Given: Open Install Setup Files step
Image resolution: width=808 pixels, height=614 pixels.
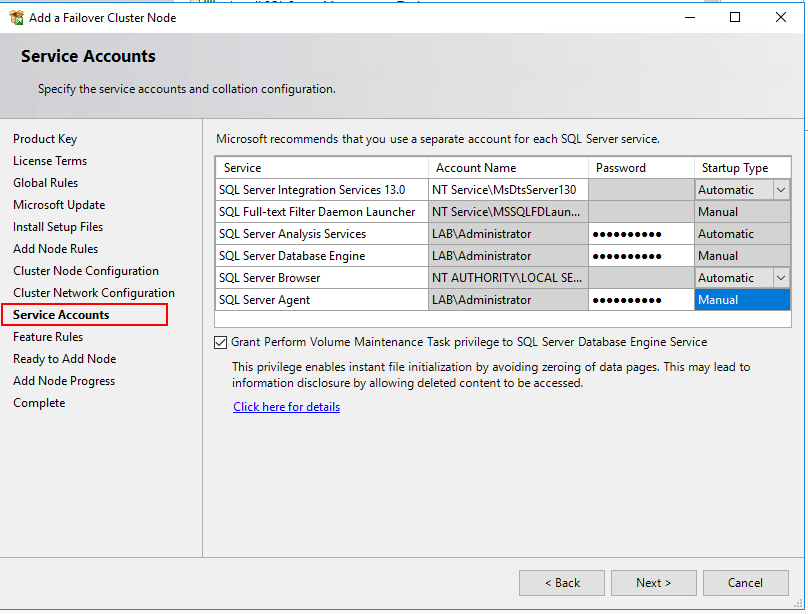Looking at the screenshot, I should pos(58,227).
